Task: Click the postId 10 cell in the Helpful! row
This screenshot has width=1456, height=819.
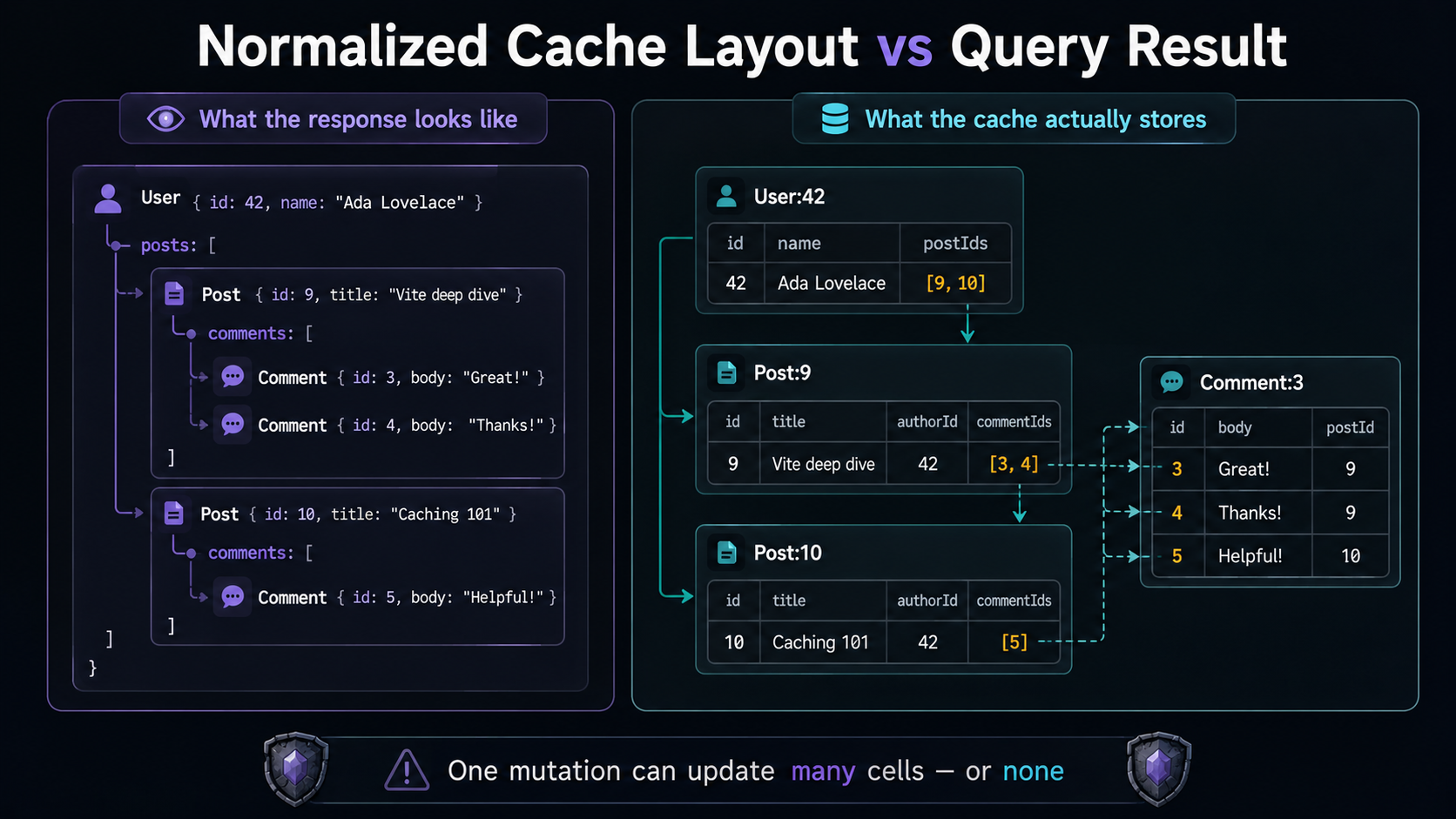Action: click(1350, 555)
